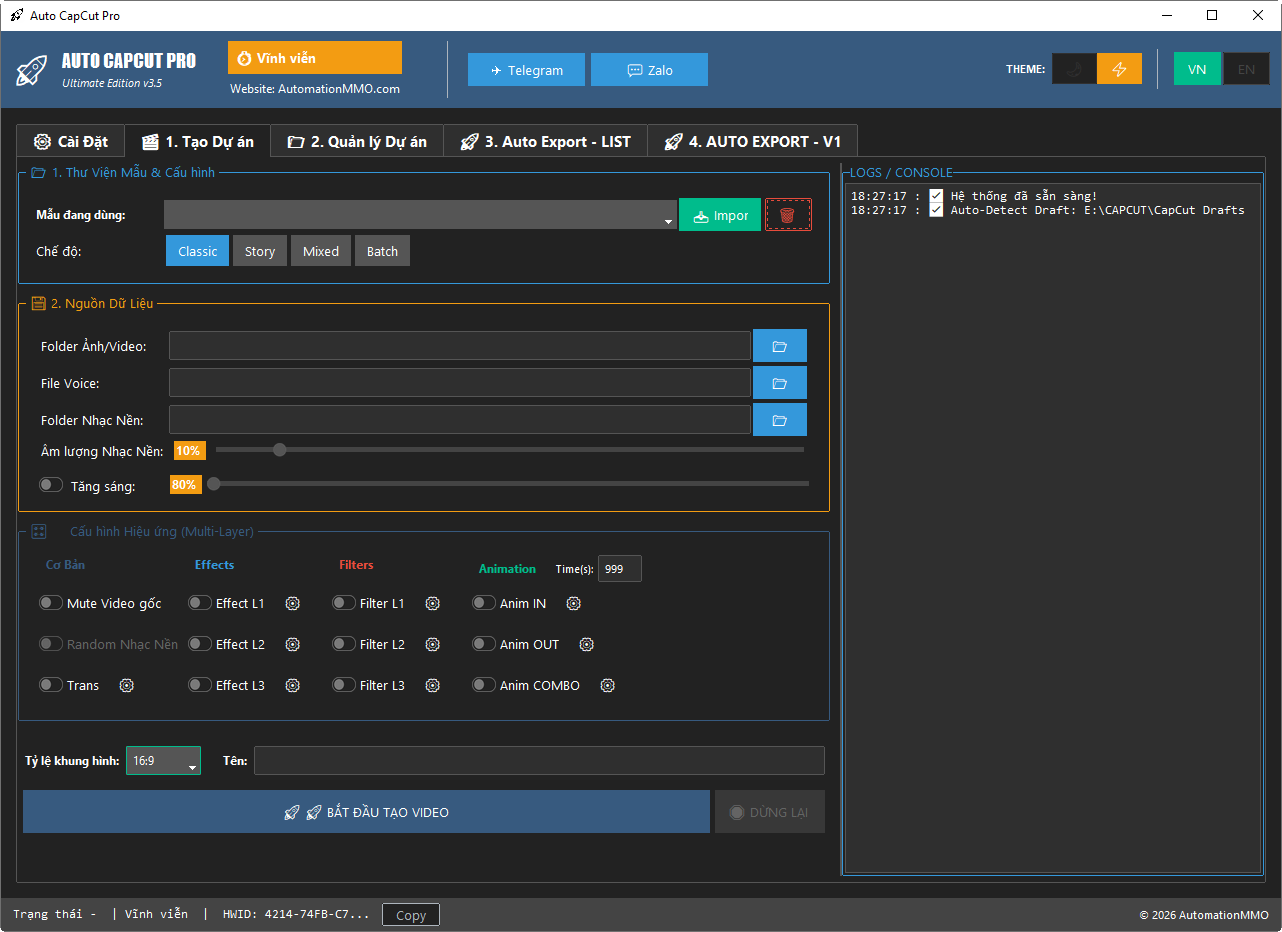This screenshot has height=932, width=1282.
Task: Enable Anim IN toggle
Action: click(484, 603)
